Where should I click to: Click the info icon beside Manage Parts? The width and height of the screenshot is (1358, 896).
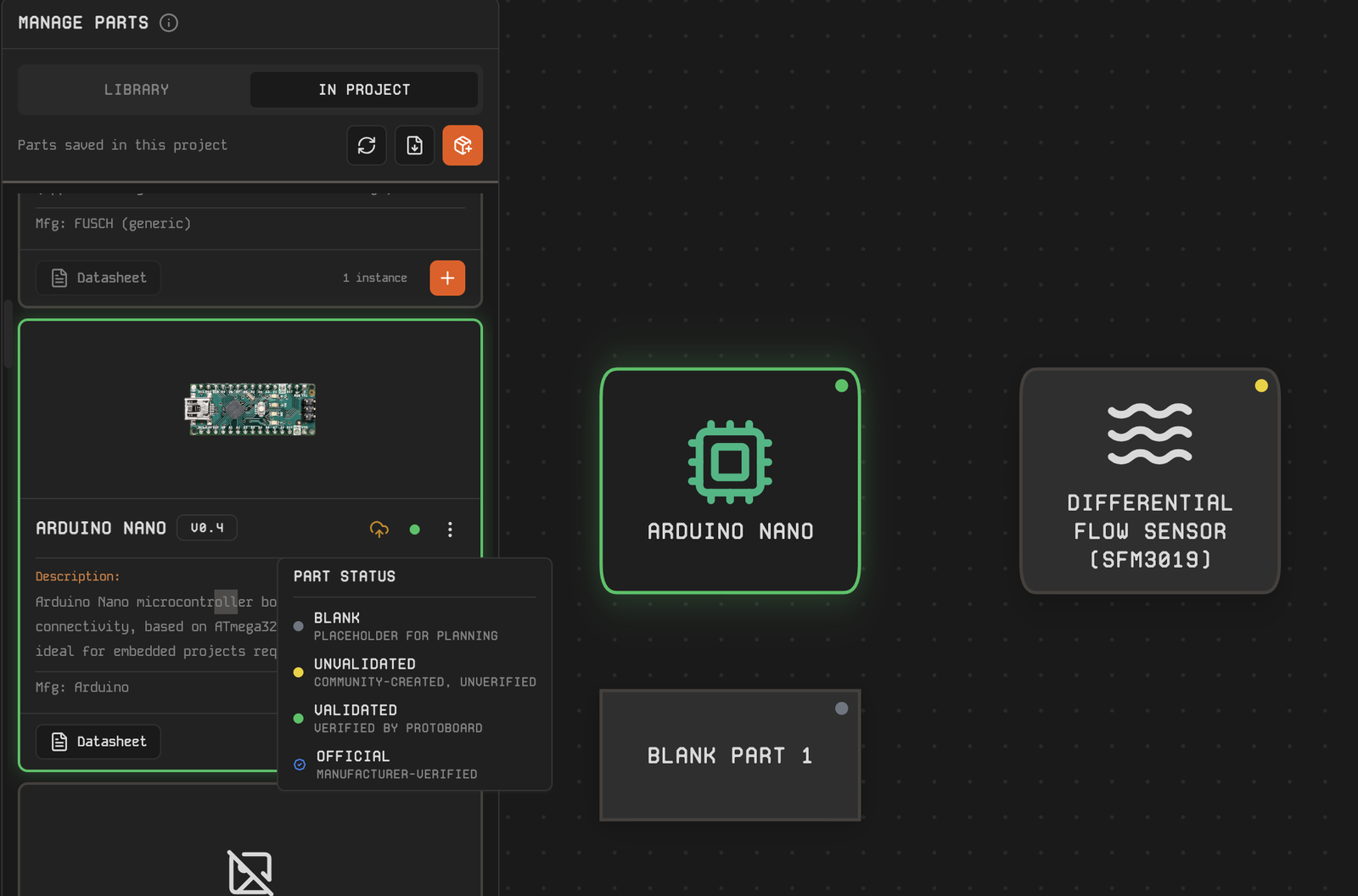pyautogui.click(x=169, y=23)
